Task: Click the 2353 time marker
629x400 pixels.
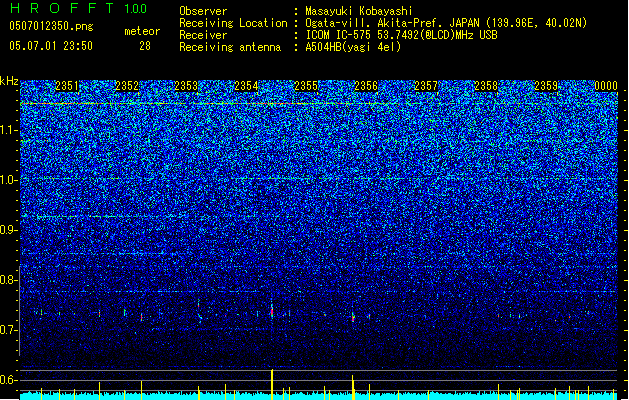Action: click(x=186, y=86)
